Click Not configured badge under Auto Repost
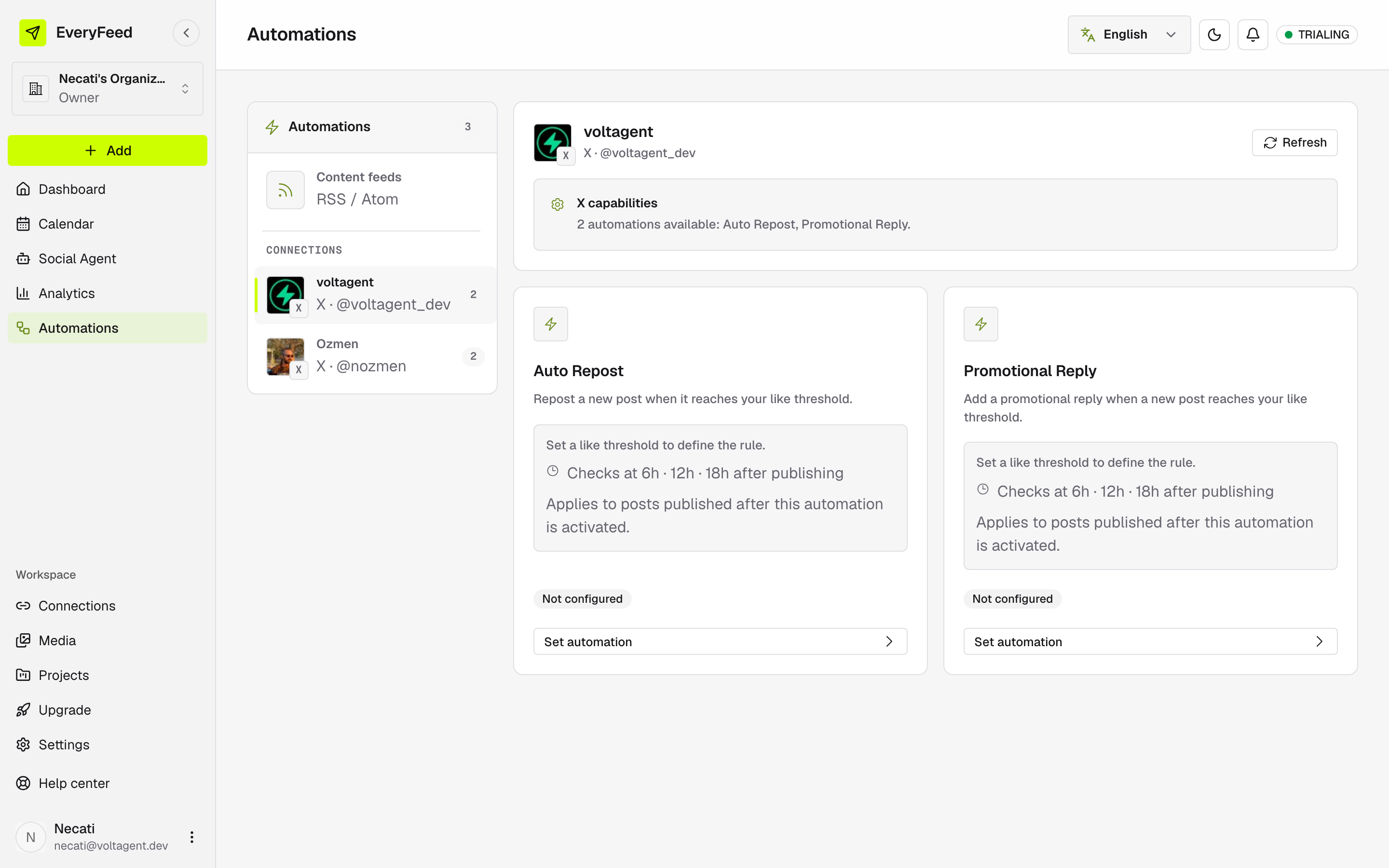Screen dimensions: 1389x868 click(x=582, y=599)
